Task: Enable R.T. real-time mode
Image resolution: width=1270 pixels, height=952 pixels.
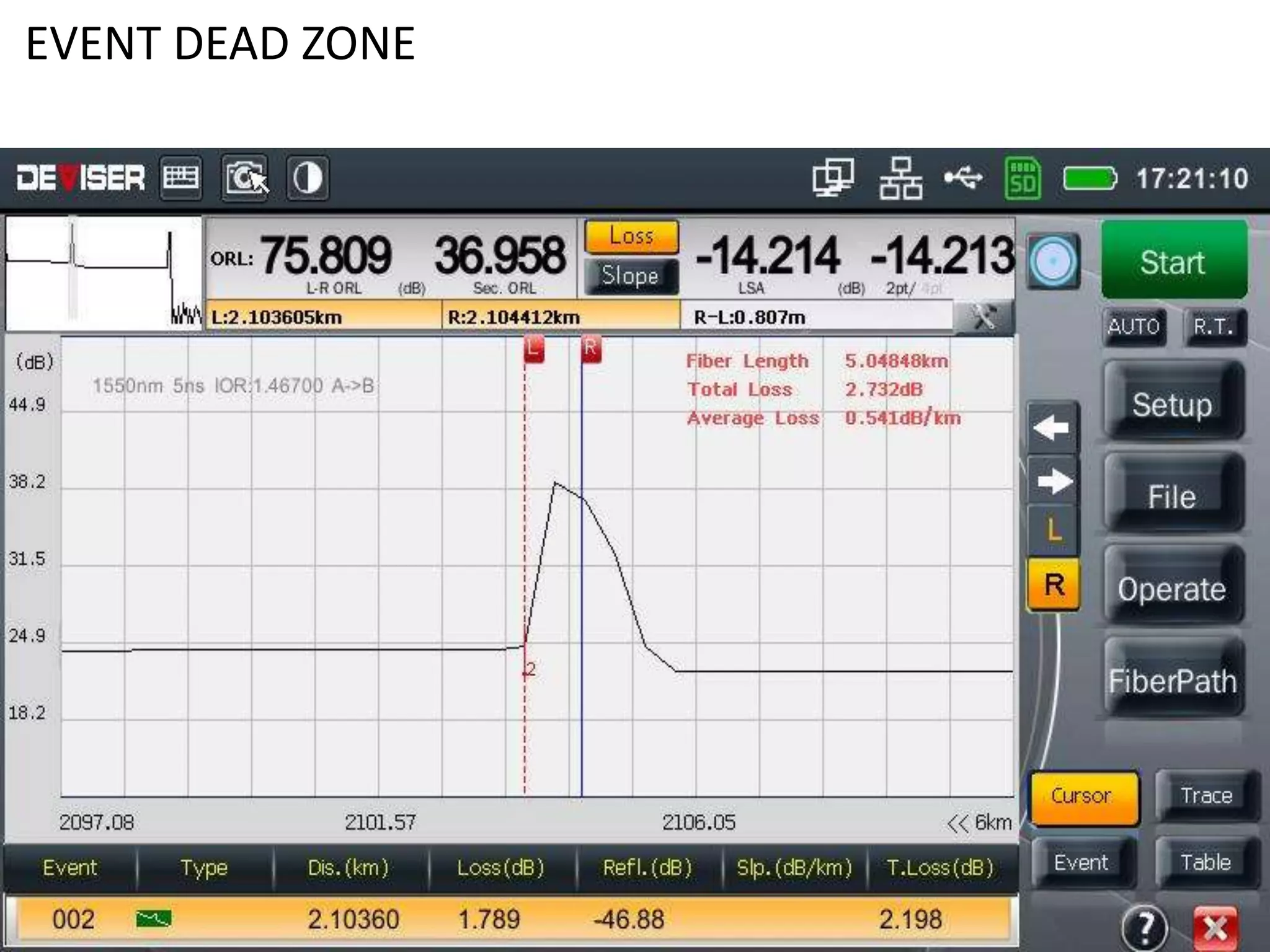Action: pyautogui.click(x=1214, y=326)
